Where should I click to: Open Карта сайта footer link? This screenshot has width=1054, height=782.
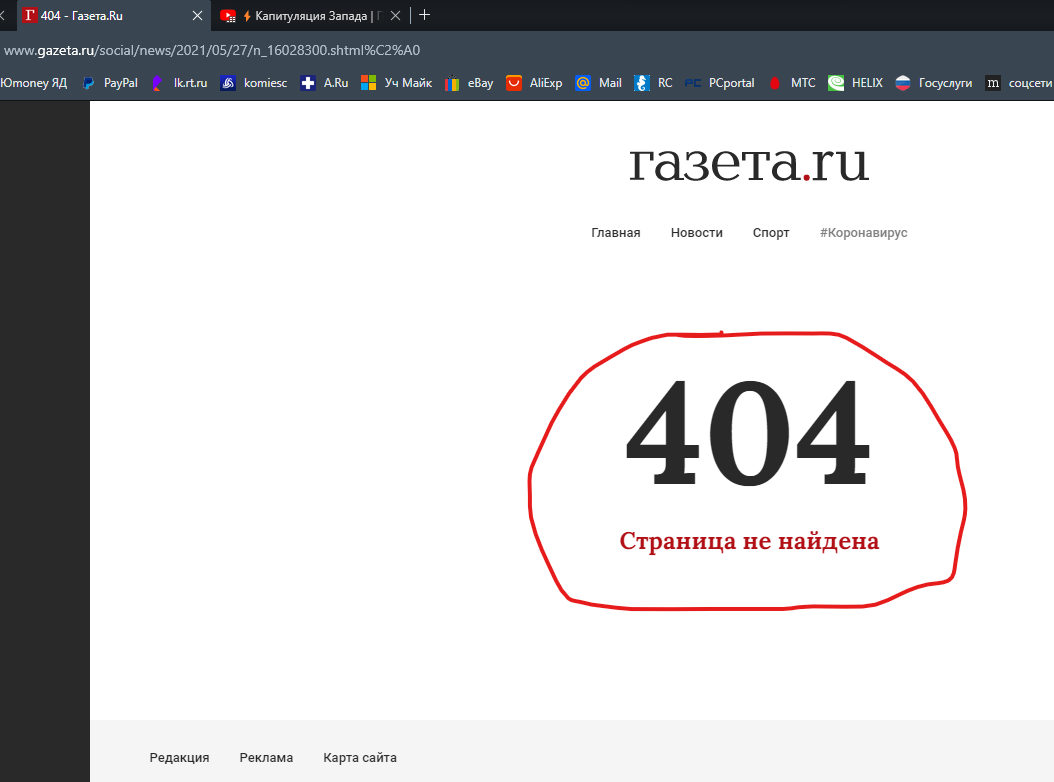click(x=359, y=757)
